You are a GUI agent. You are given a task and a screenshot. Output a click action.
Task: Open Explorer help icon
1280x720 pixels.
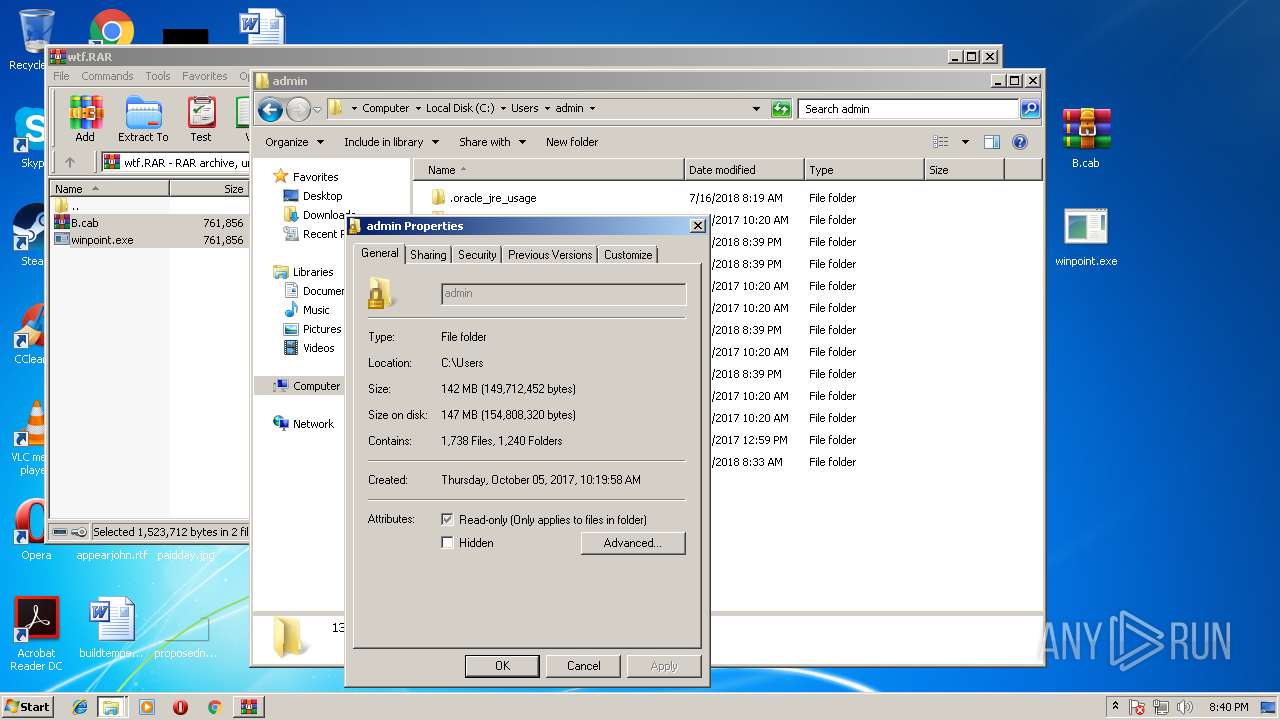coord(1020,142)
